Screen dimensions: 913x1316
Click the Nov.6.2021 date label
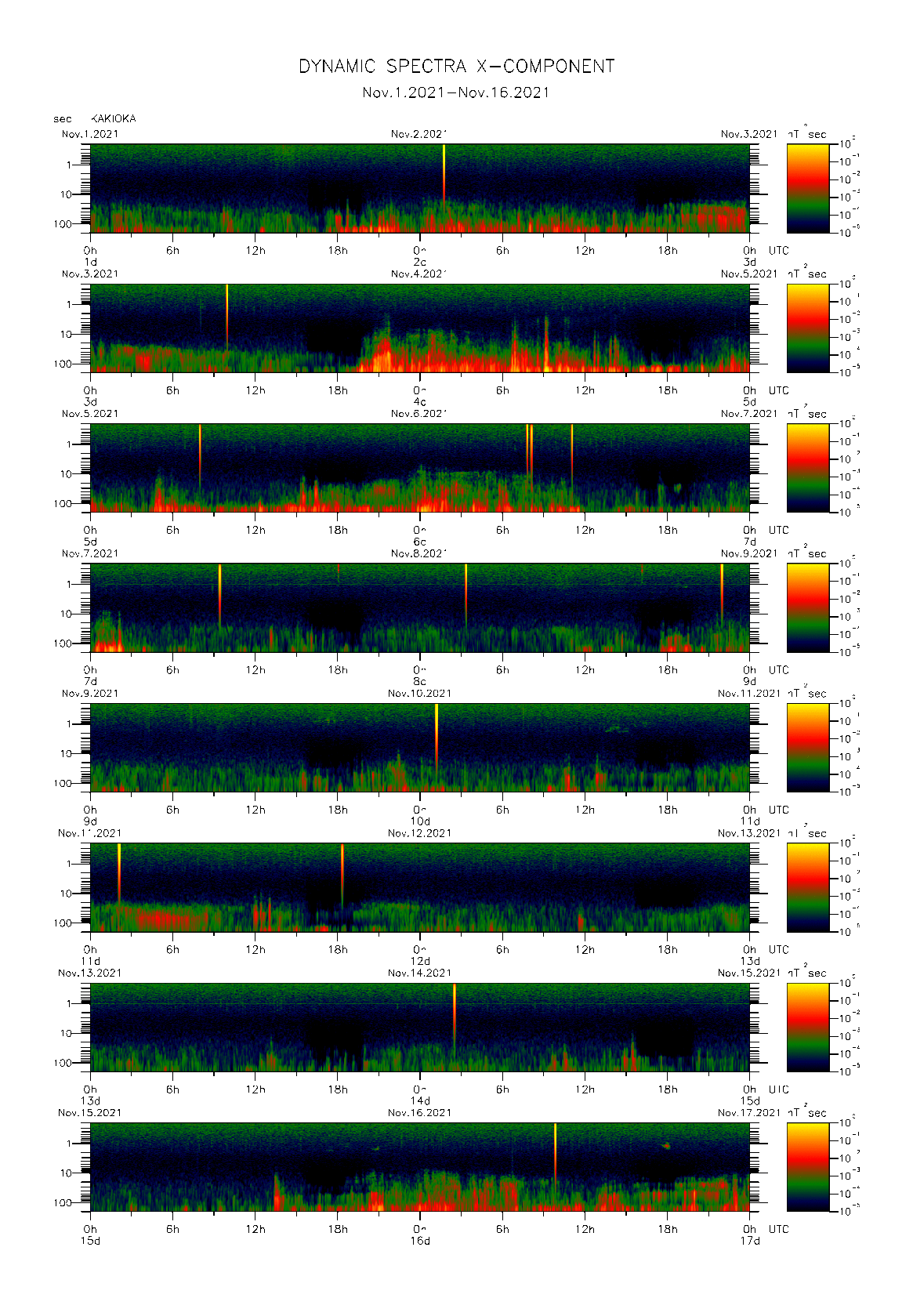tap(419, 414)
